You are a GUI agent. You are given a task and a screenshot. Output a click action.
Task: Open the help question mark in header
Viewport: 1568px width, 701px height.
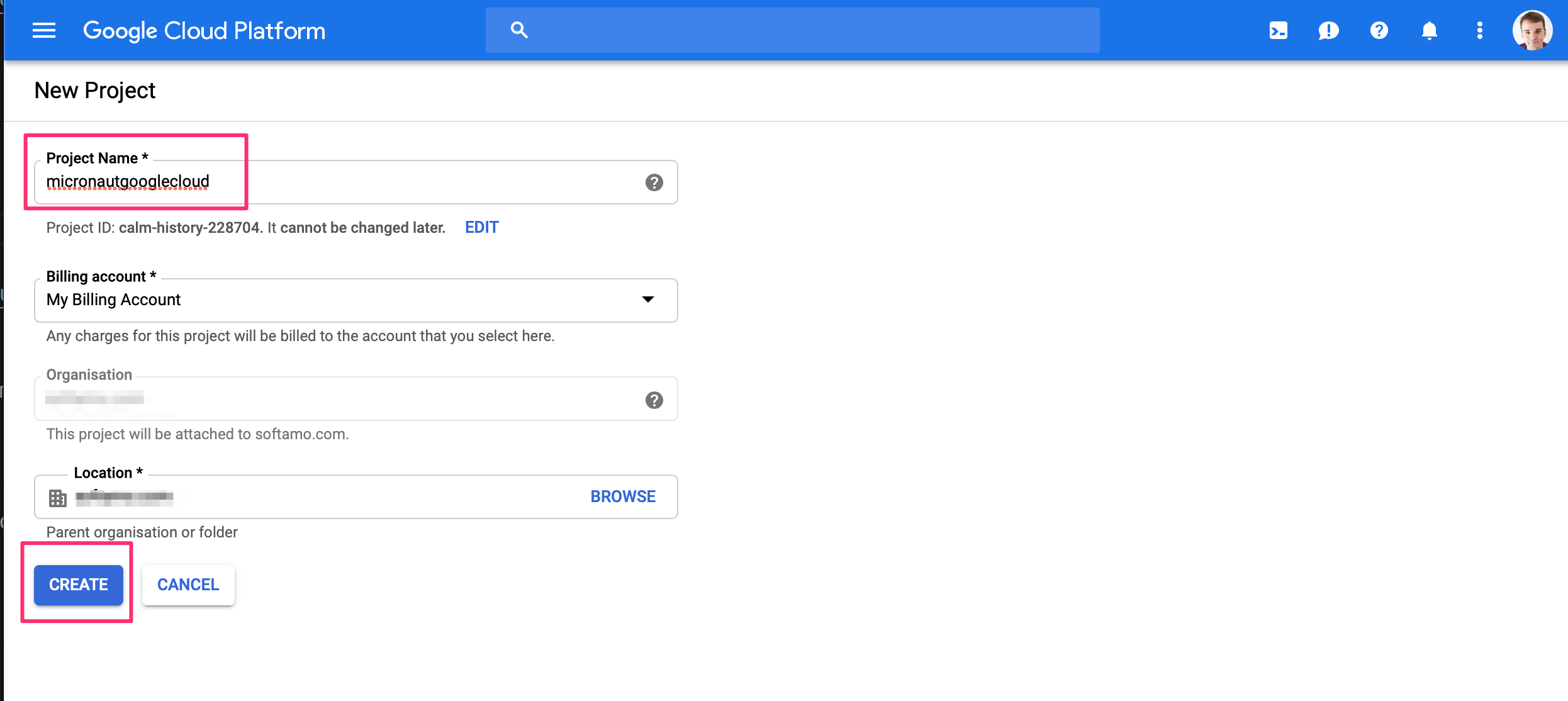[x=1379, y=30]
